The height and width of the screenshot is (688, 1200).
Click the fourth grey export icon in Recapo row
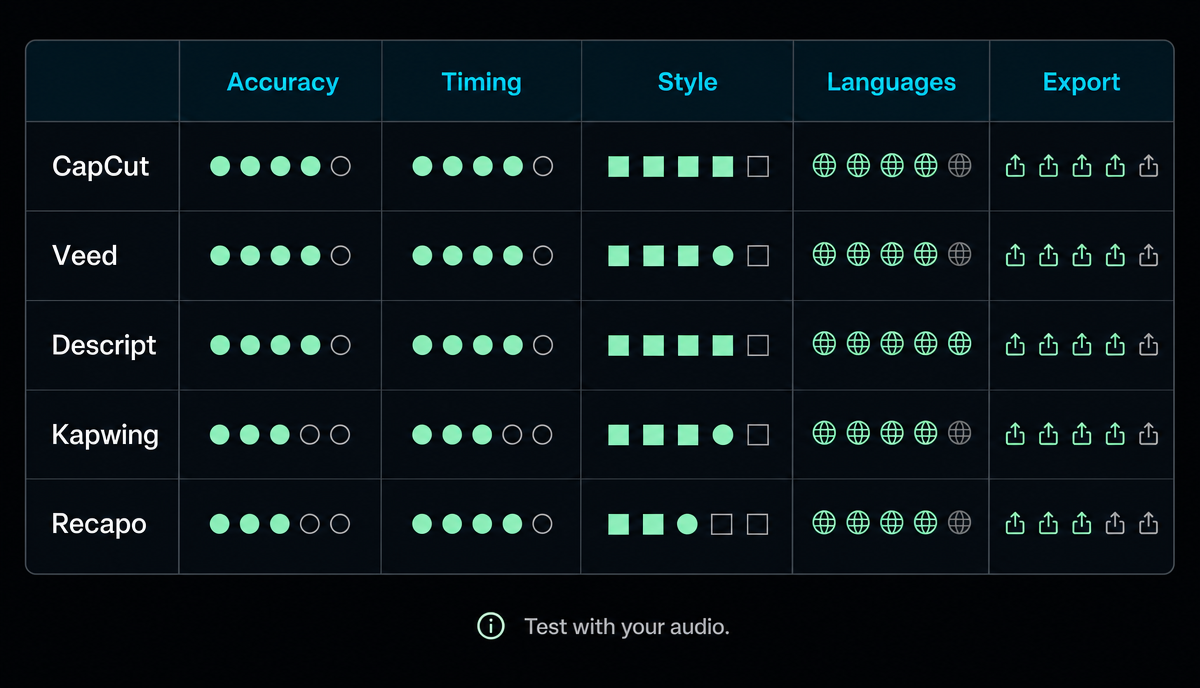coord(1115,523)
